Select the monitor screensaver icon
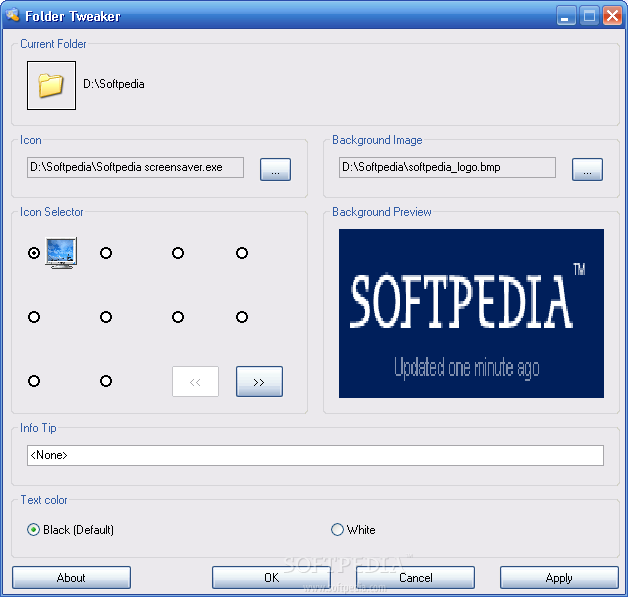This screenshot has height=597, width=628. pos(61,253)
